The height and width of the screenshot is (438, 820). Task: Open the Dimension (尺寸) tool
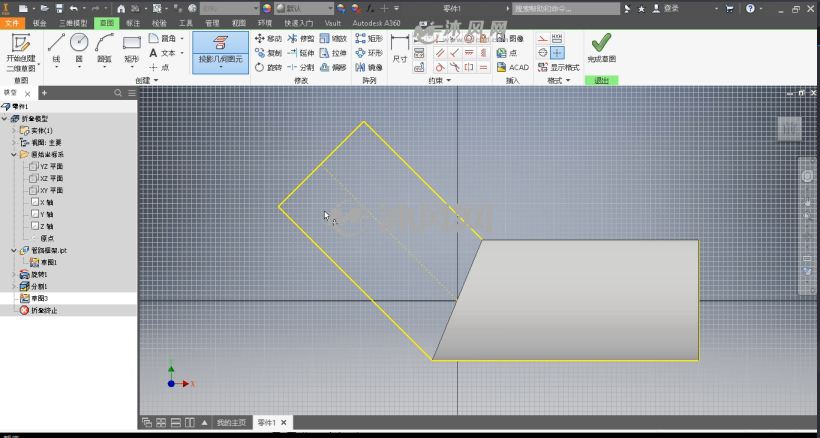tap(400, 50)
